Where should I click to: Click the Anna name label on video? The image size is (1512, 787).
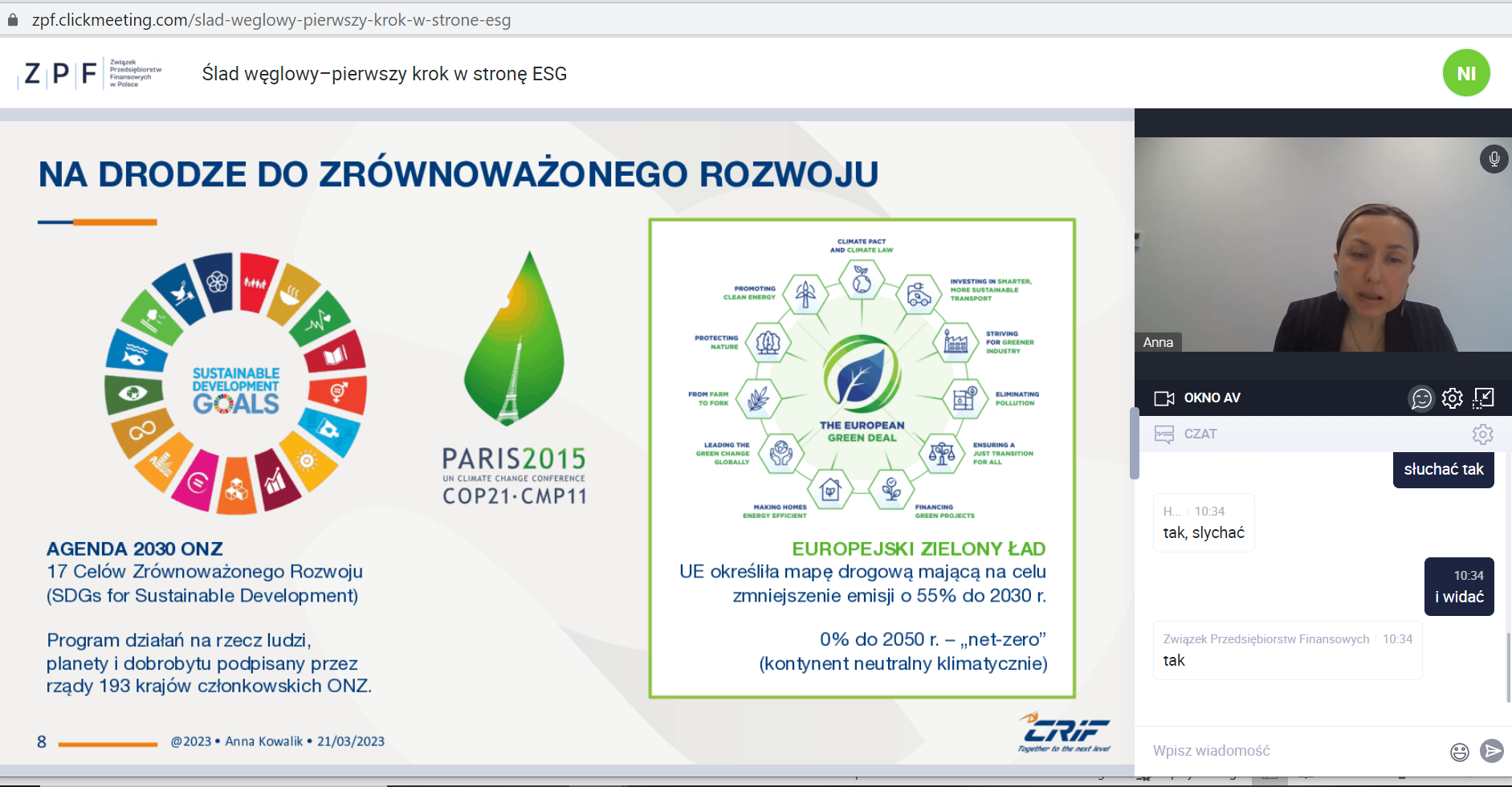(x=1157, y=342)
